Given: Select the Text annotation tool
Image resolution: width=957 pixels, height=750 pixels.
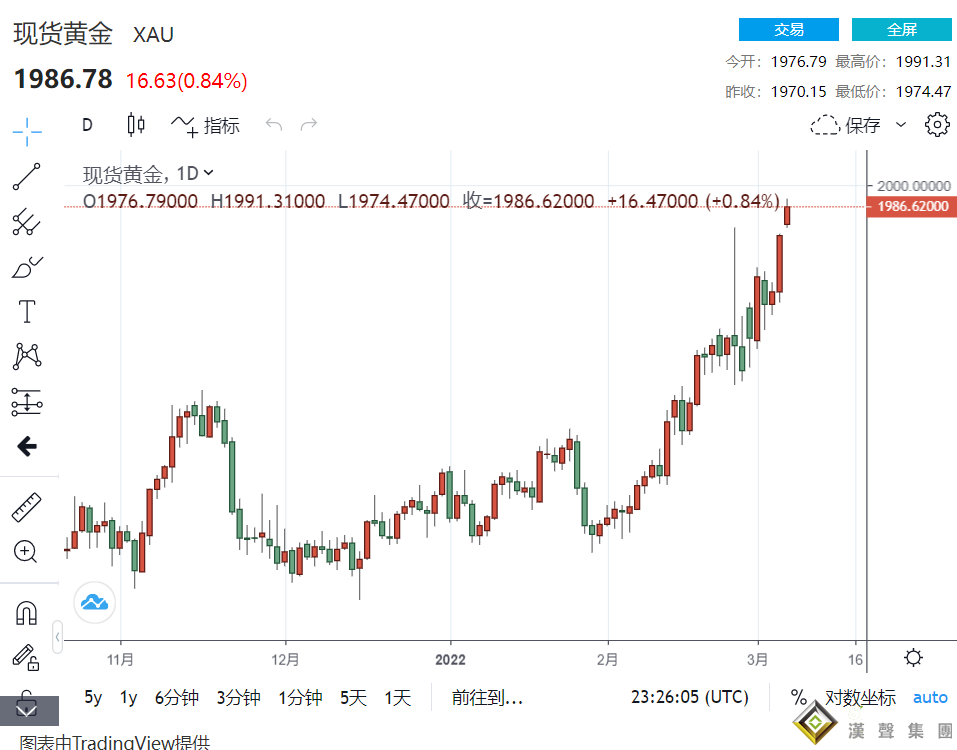Looking at the screenshot, I should tap(27, 311).
